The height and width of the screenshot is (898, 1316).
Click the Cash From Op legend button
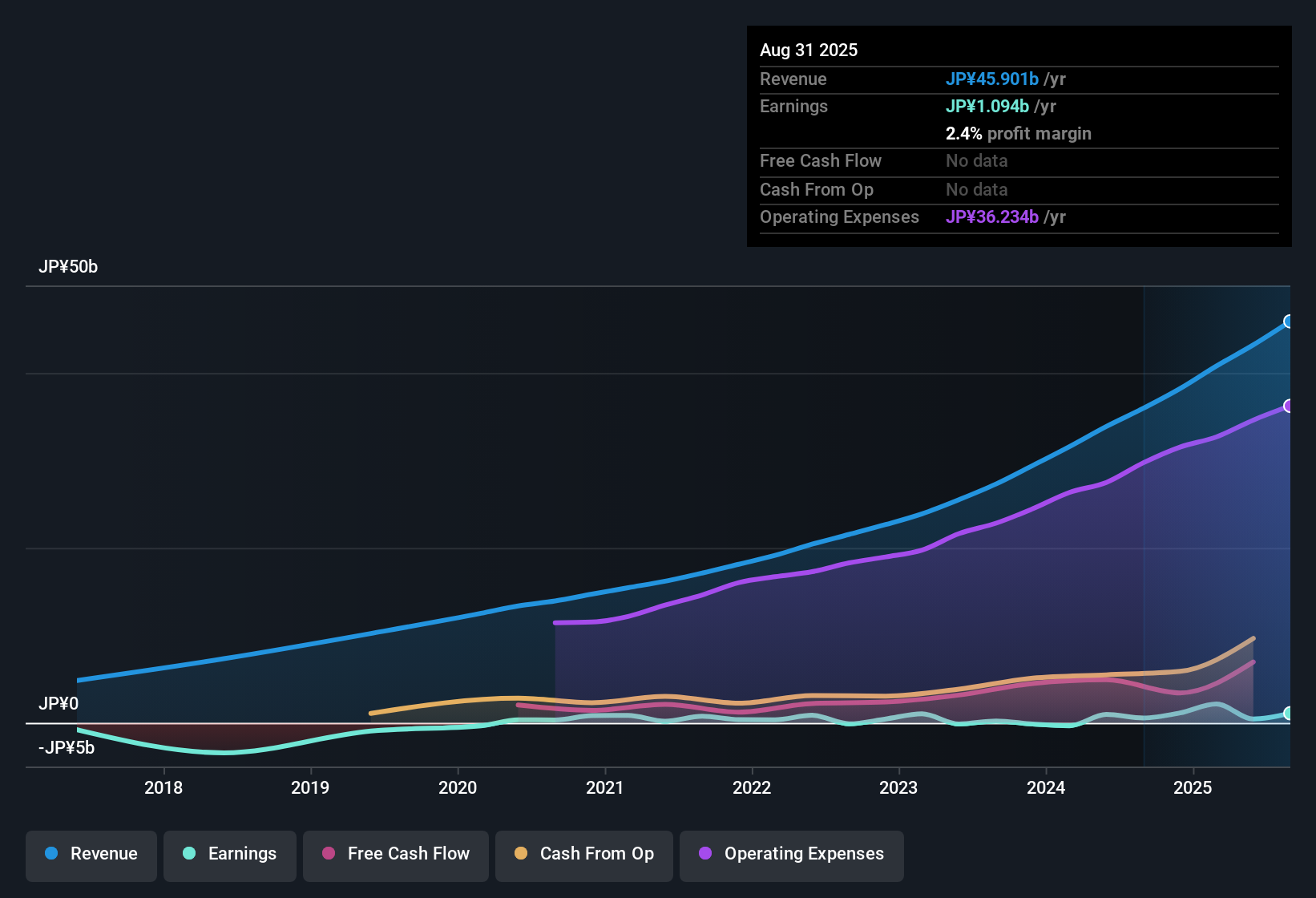tap(583, 854)
